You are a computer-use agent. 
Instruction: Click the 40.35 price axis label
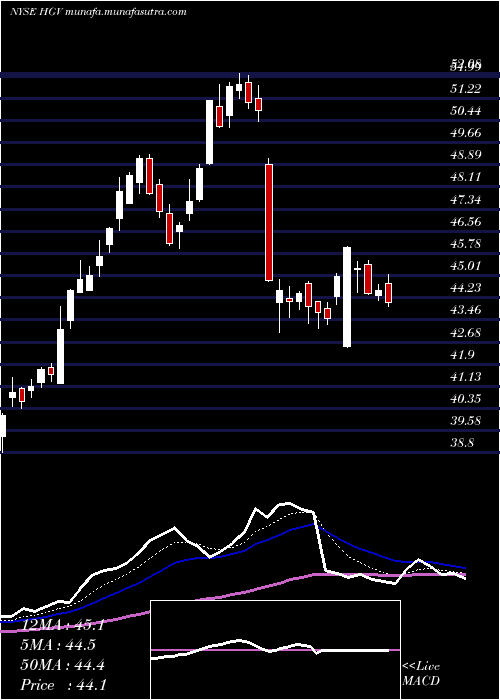(x=466, y=399)
